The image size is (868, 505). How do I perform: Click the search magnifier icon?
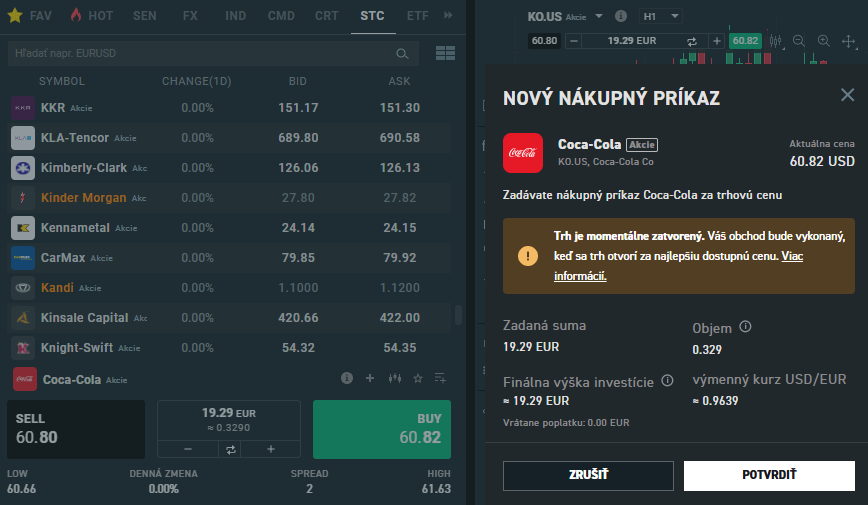point(402,53)
